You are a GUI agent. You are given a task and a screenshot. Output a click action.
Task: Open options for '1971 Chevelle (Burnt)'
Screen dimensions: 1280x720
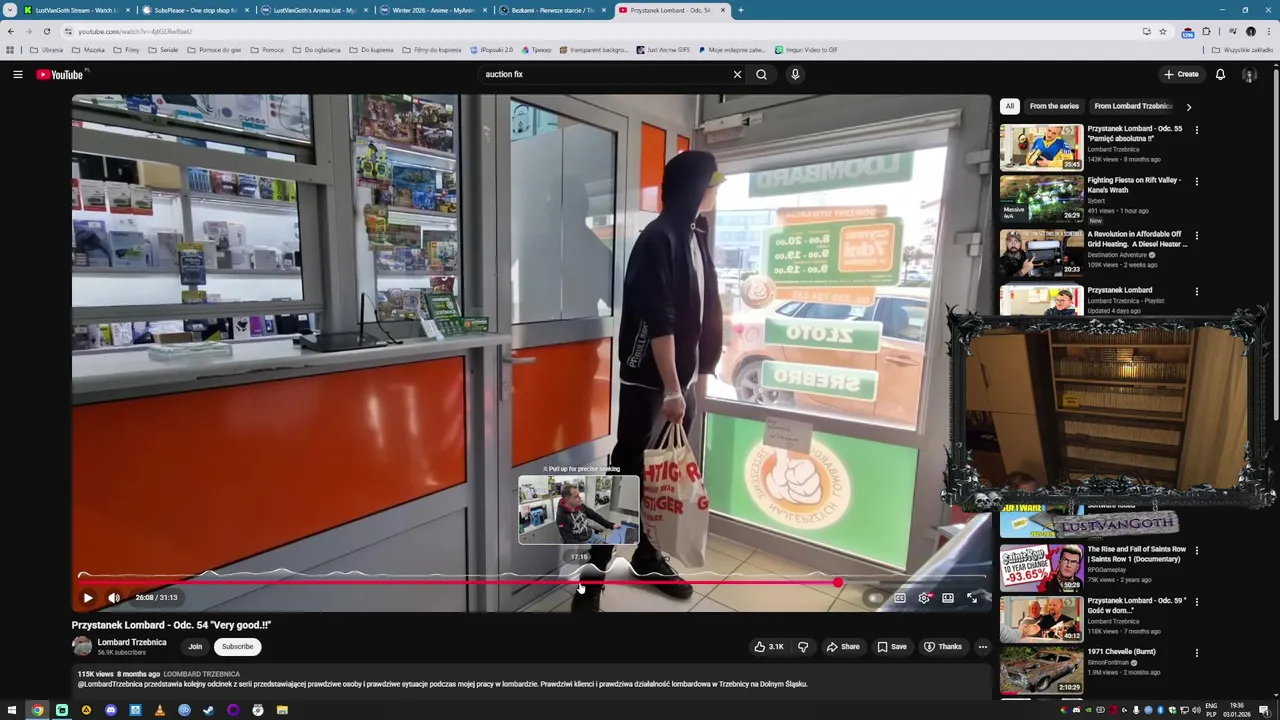tap(1196, 653)
